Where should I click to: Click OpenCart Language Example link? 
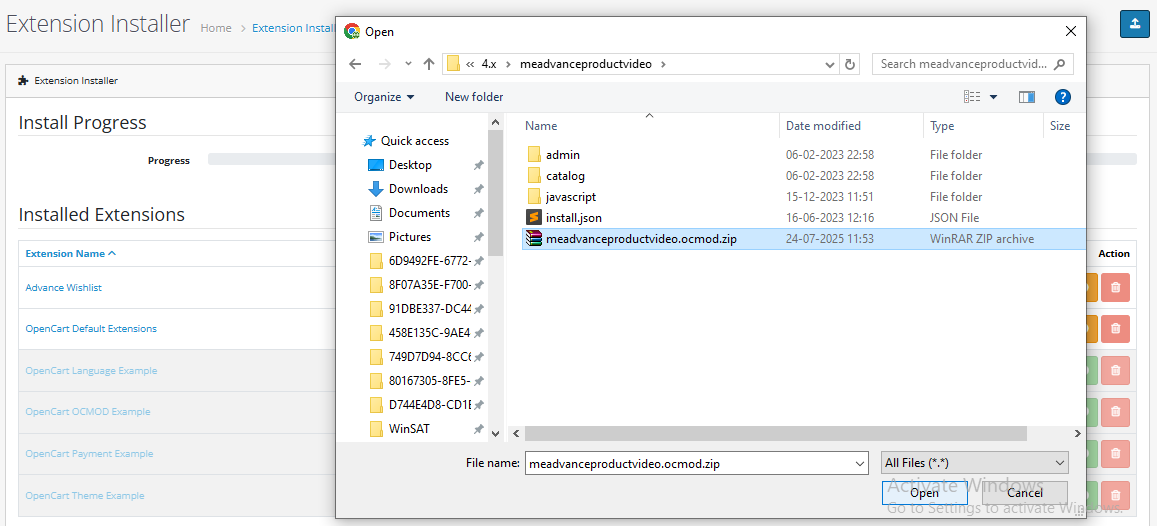[91, 370]
